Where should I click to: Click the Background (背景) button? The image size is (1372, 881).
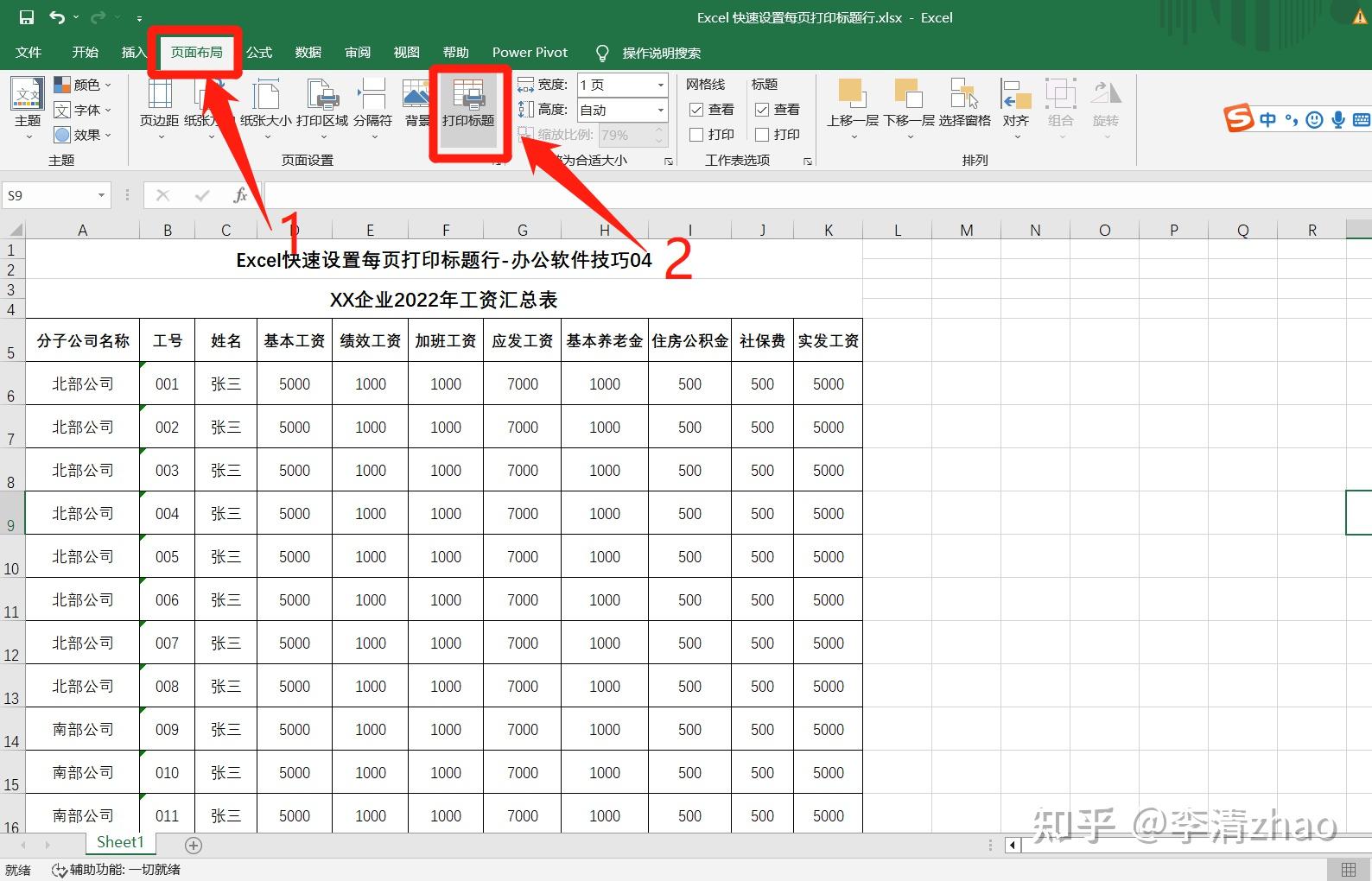pyautogui.click(x=416, y=104)
